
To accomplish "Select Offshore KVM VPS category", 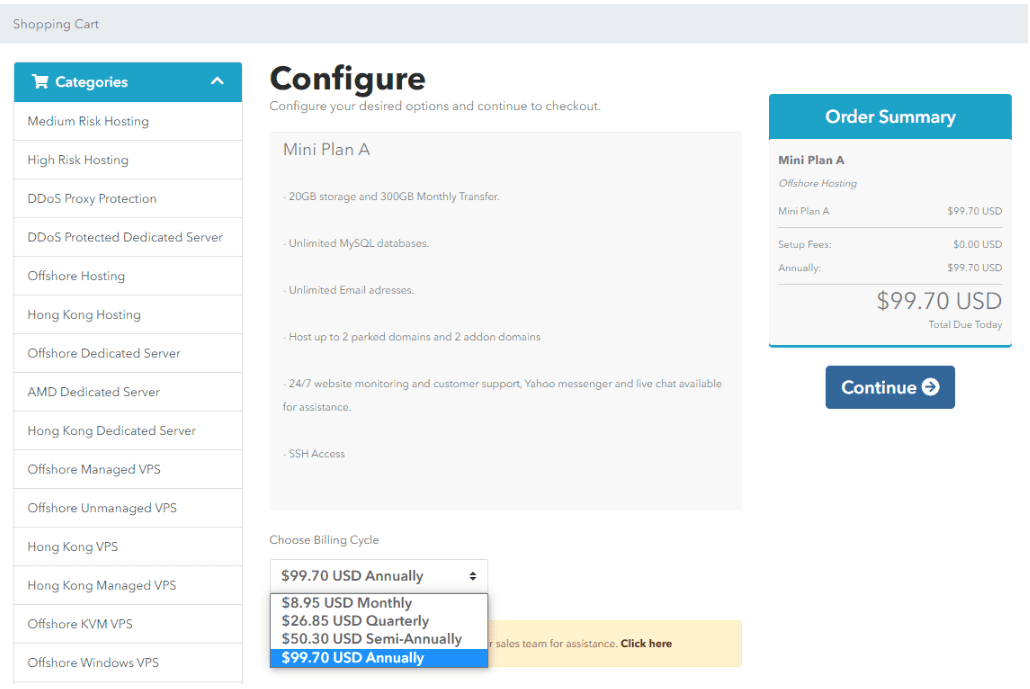I will tap(127, 625).
